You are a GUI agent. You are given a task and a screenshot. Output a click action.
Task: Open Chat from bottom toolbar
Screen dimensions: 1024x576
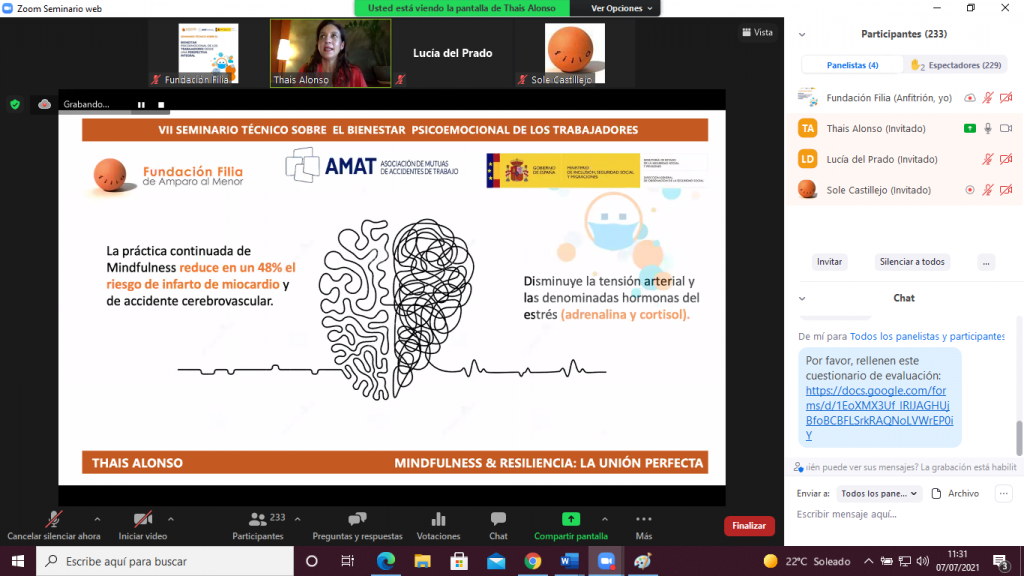[x=498, y=526]
